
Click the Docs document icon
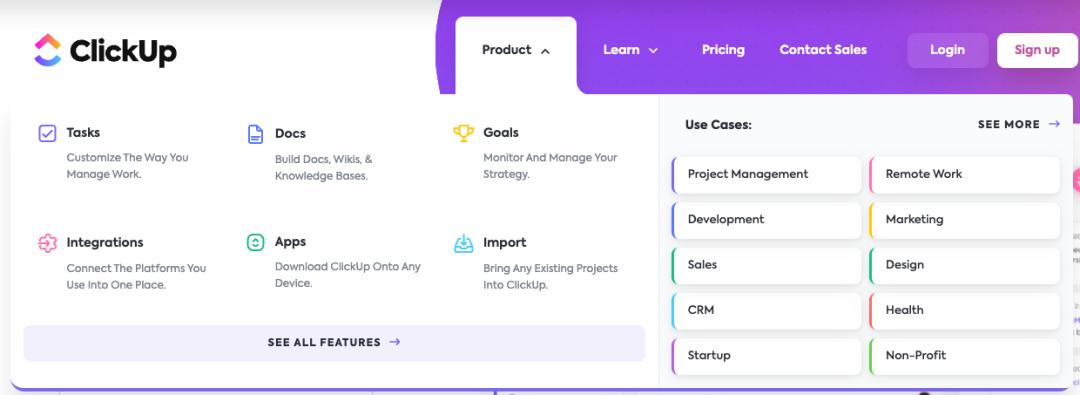click(256, 134)
